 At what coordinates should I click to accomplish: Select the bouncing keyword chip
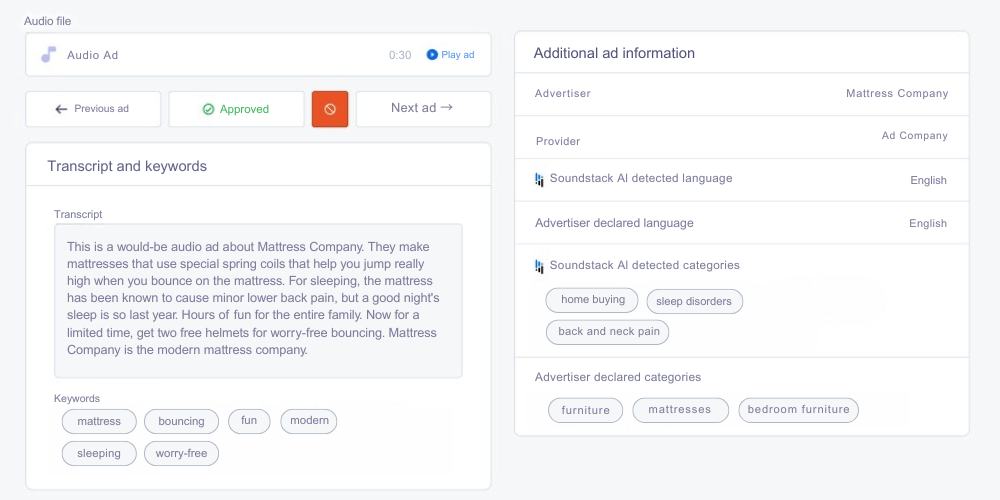181,422
